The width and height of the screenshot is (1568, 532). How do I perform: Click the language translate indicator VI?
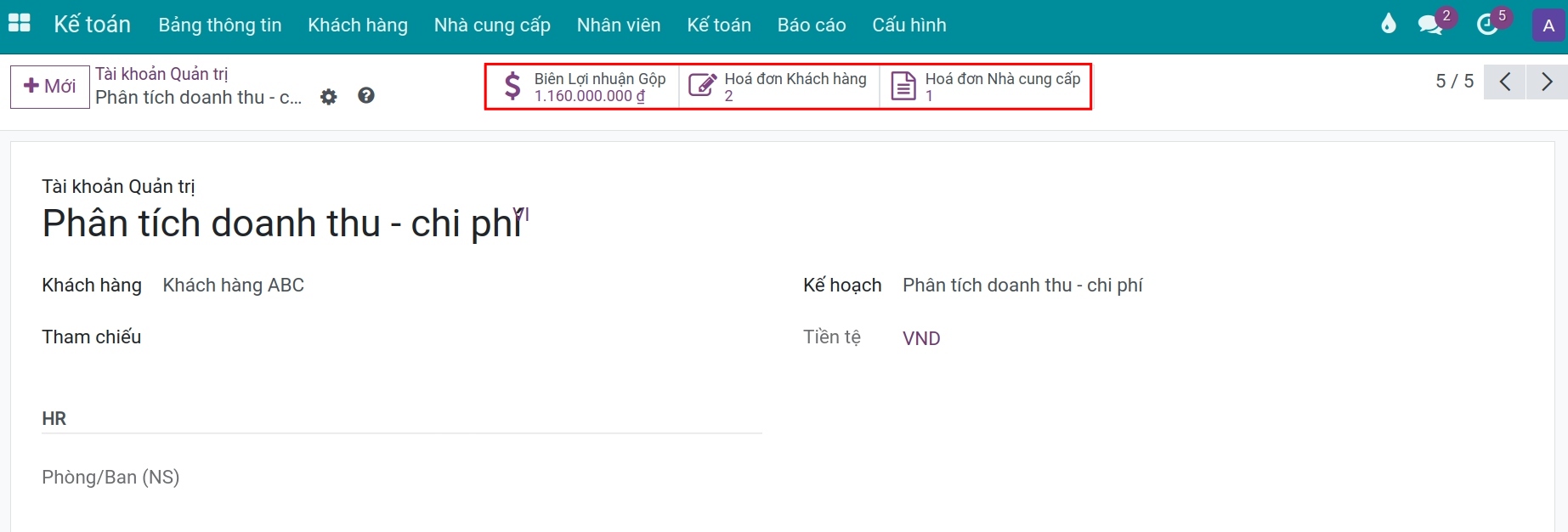click(x=521, y=214)
